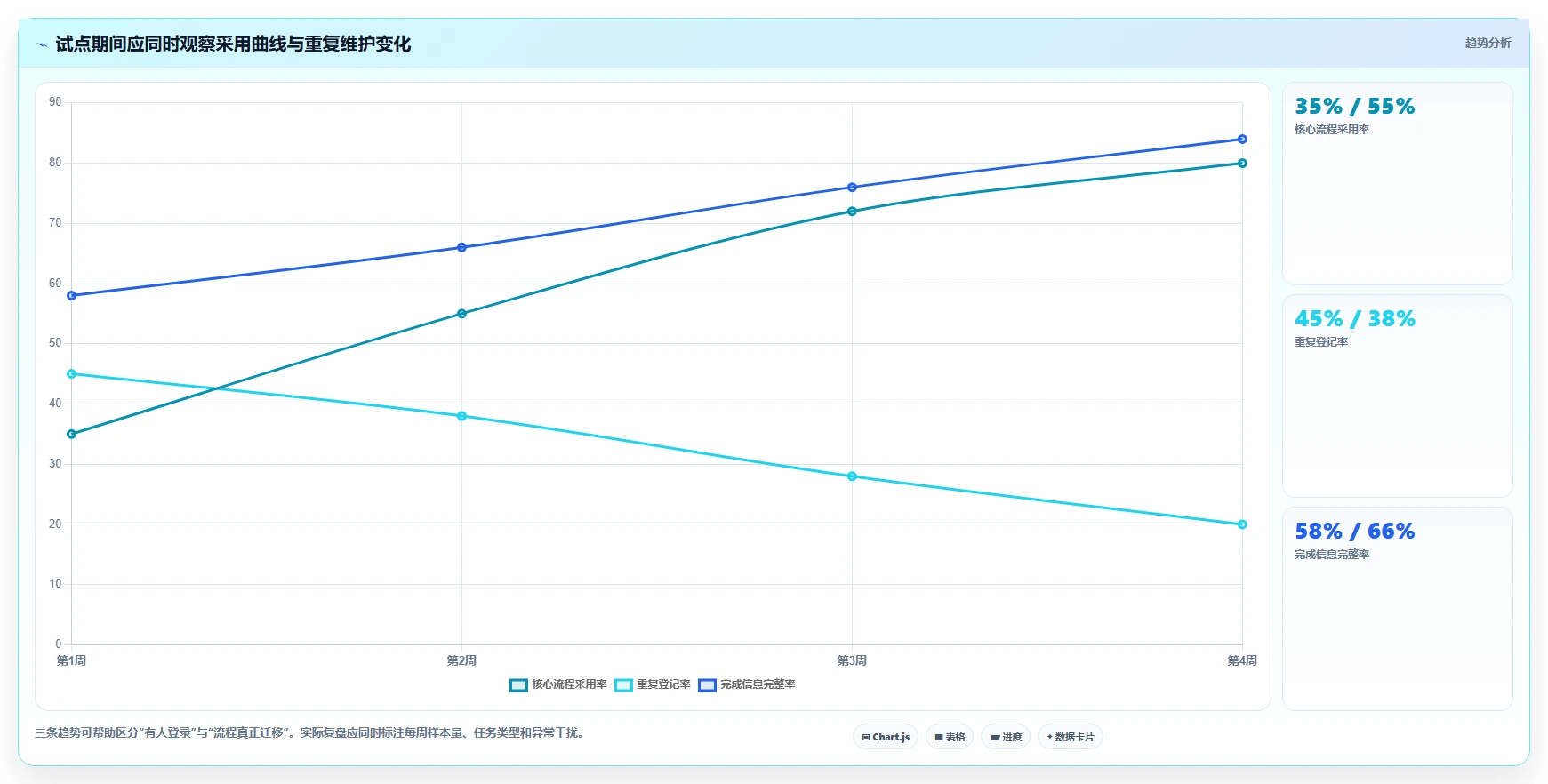Click 重复登记率 data point at 第2周
This screenshot has width=1548, height=784.
pyautogui.click(x=461, y=416)
